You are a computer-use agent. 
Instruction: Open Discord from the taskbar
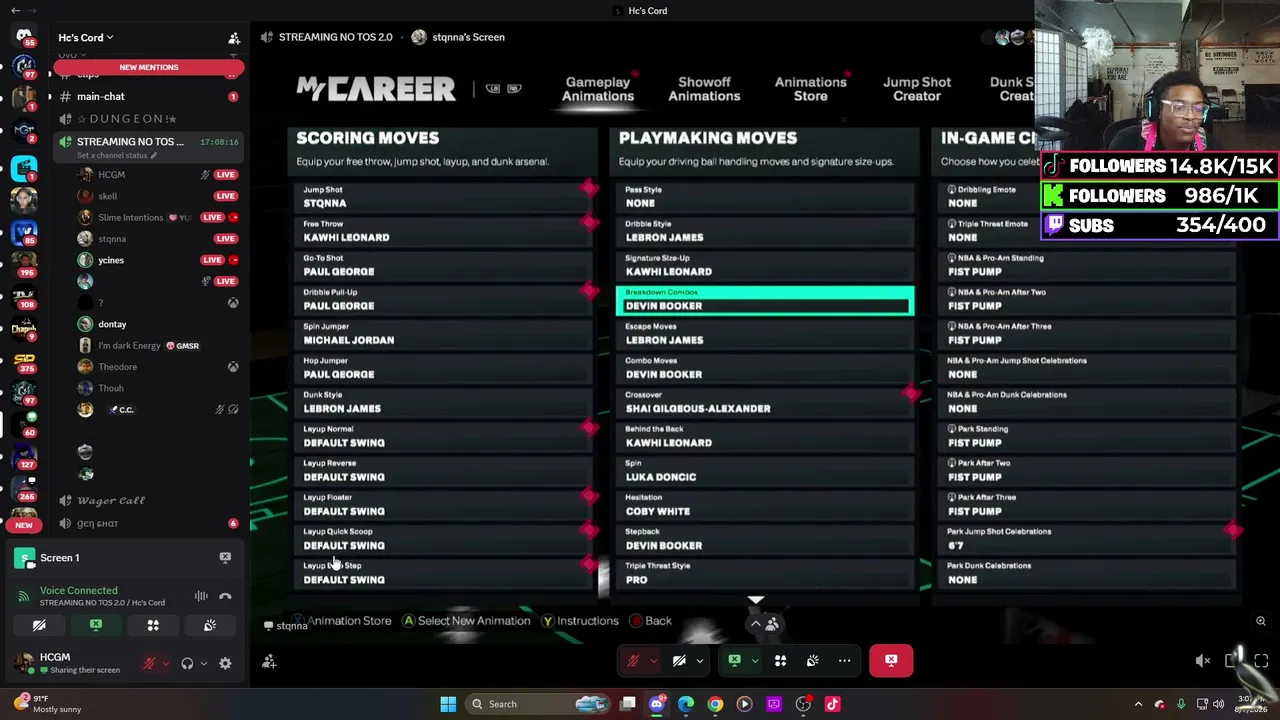pyautogui.click(x=657, y=704)
